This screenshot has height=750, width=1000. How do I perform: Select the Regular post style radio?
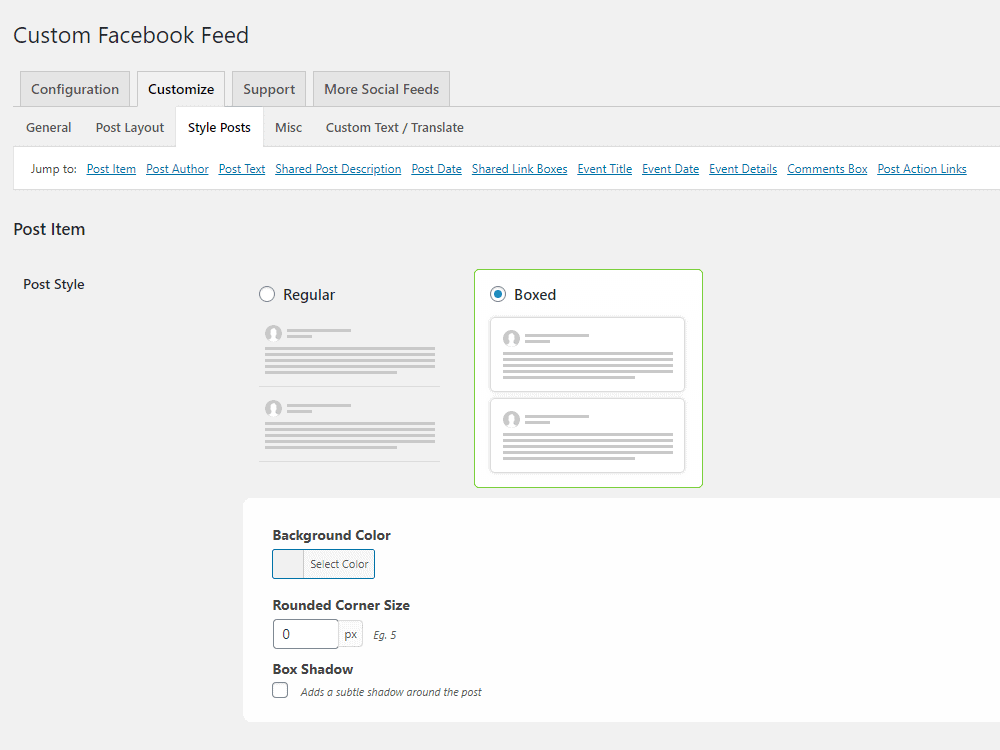[267, 294]
